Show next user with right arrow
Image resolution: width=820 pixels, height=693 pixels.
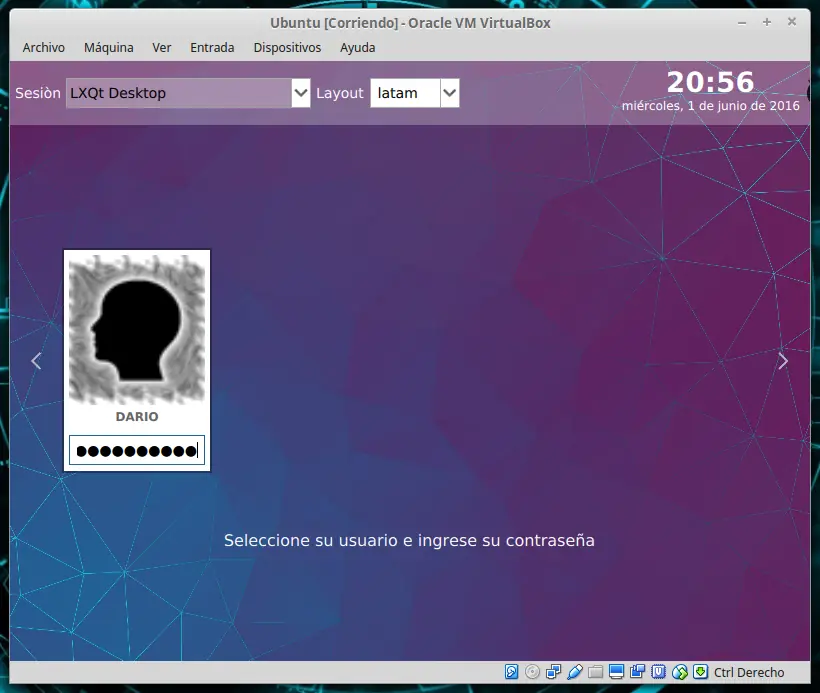pyautogui.click(x=783, y=361)
